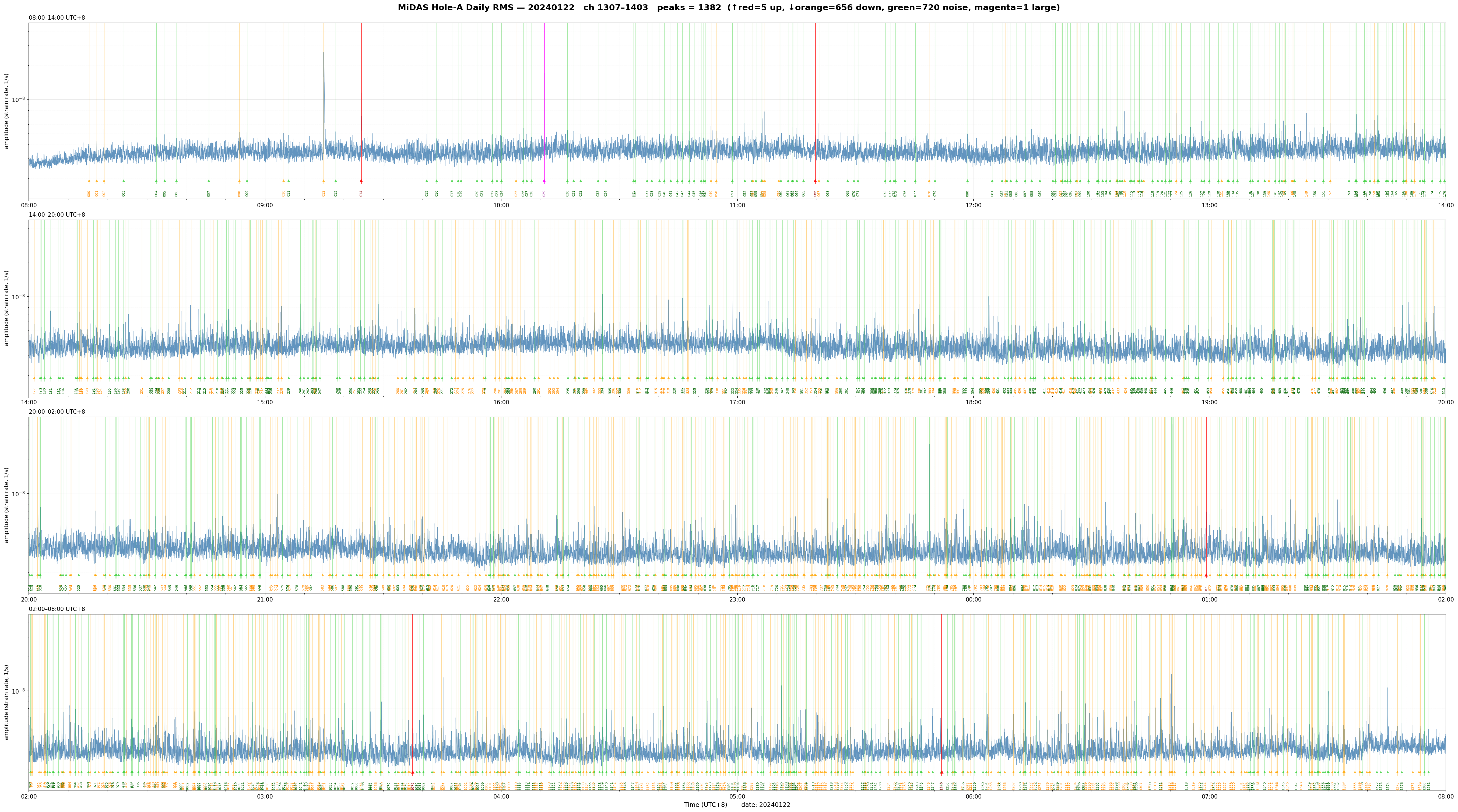The height and width of the screenshot is (812, 1458).
Task: Click the green triangle marker above peak 007
Action: (x=209, y=181)
